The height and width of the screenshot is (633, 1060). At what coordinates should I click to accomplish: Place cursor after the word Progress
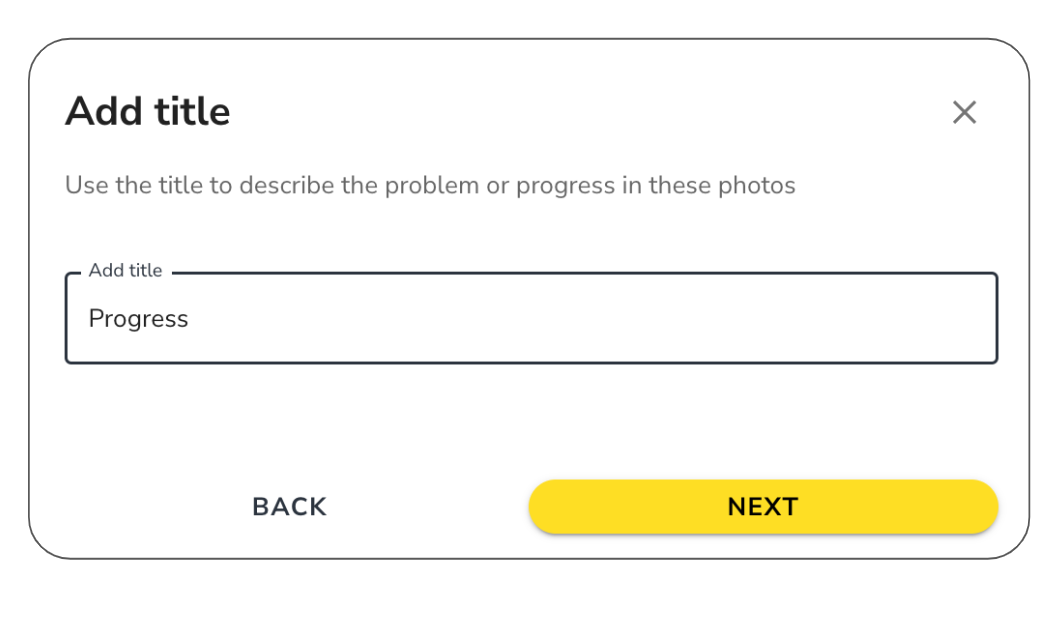pos(190,318)
